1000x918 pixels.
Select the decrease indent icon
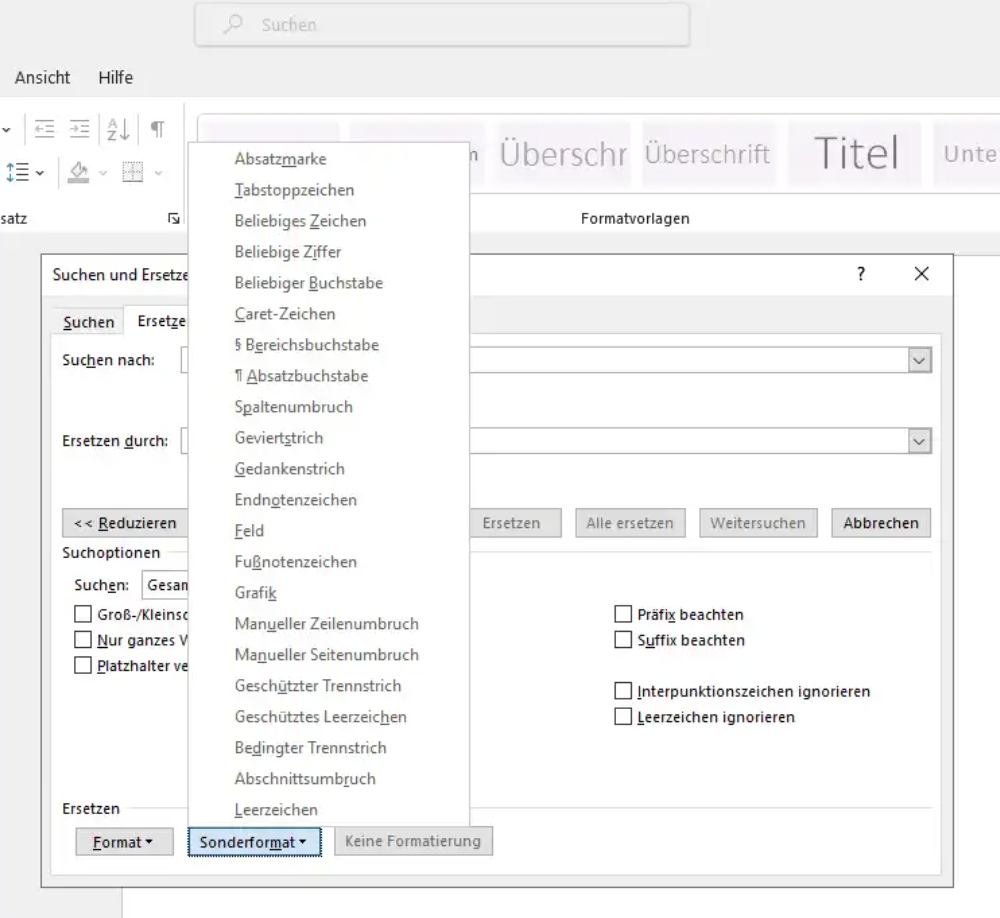(44, 129)
